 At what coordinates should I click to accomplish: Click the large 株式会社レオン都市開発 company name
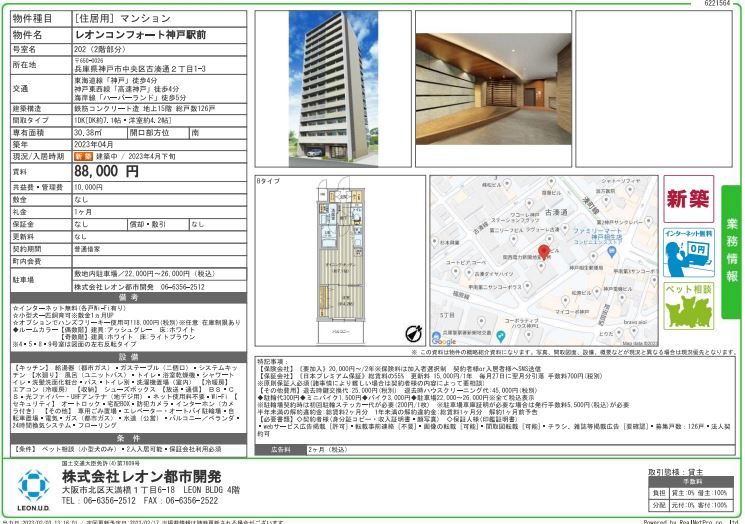tap(142, 476)
